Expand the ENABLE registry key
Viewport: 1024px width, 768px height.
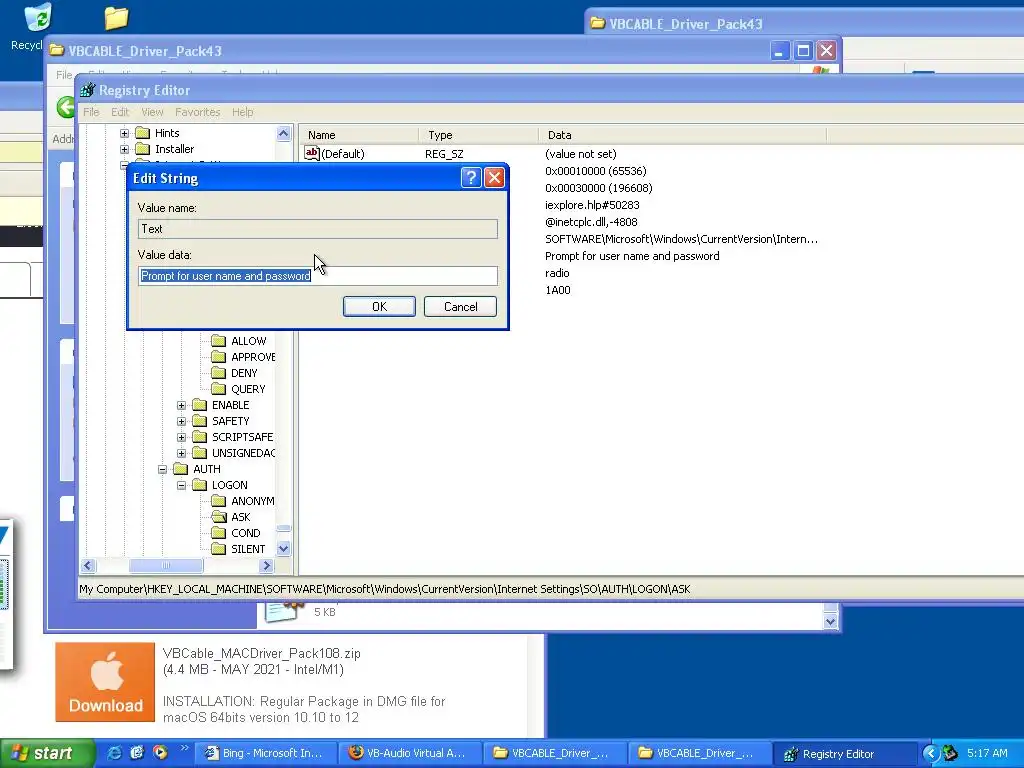coord(182,406)
